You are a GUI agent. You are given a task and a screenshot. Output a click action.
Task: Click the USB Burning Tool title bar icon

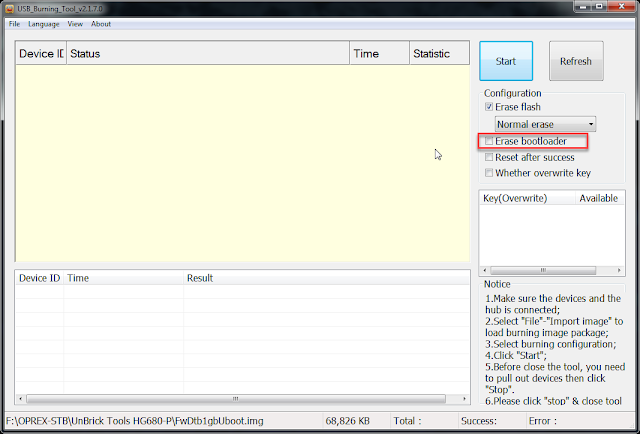[9, 8]
